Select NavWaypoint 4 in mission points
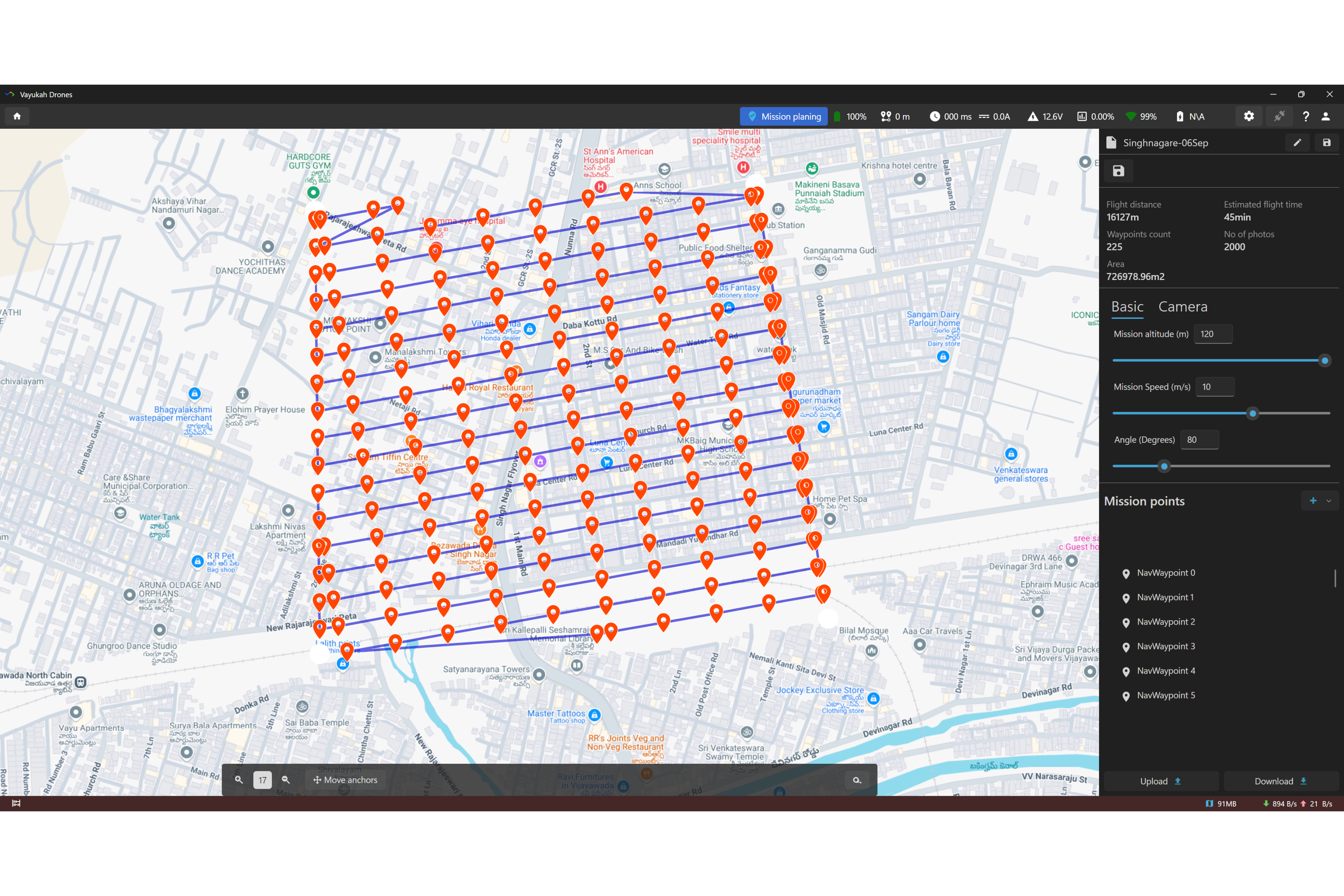Image resolution: width=1344 pixels, height=896 pixels. (1166, 671)
